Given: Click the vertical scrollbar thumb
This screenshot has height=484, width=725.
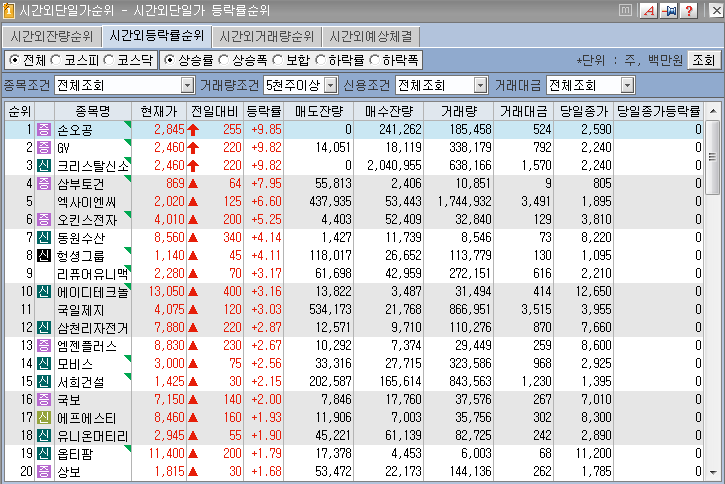Looking at the screenshot, I should [x=713, y=157].
